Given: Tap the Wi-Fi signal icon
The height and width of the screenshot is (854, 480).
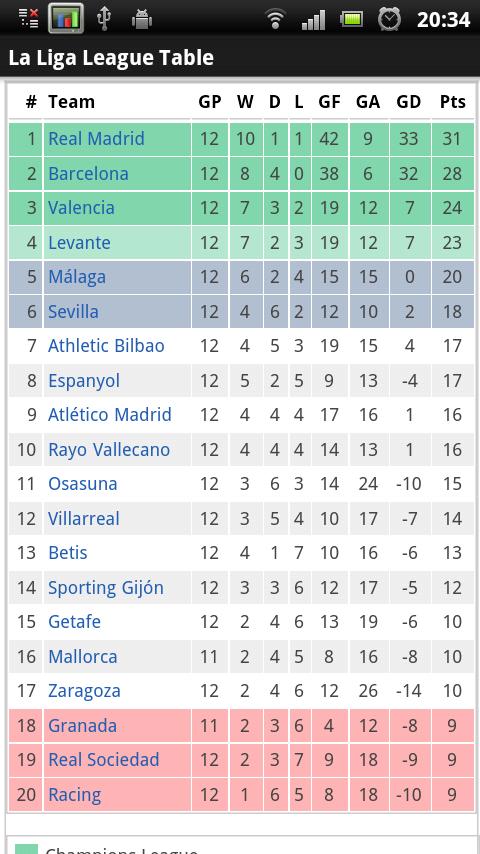Looking at the screenshot, I should point(276,19).
